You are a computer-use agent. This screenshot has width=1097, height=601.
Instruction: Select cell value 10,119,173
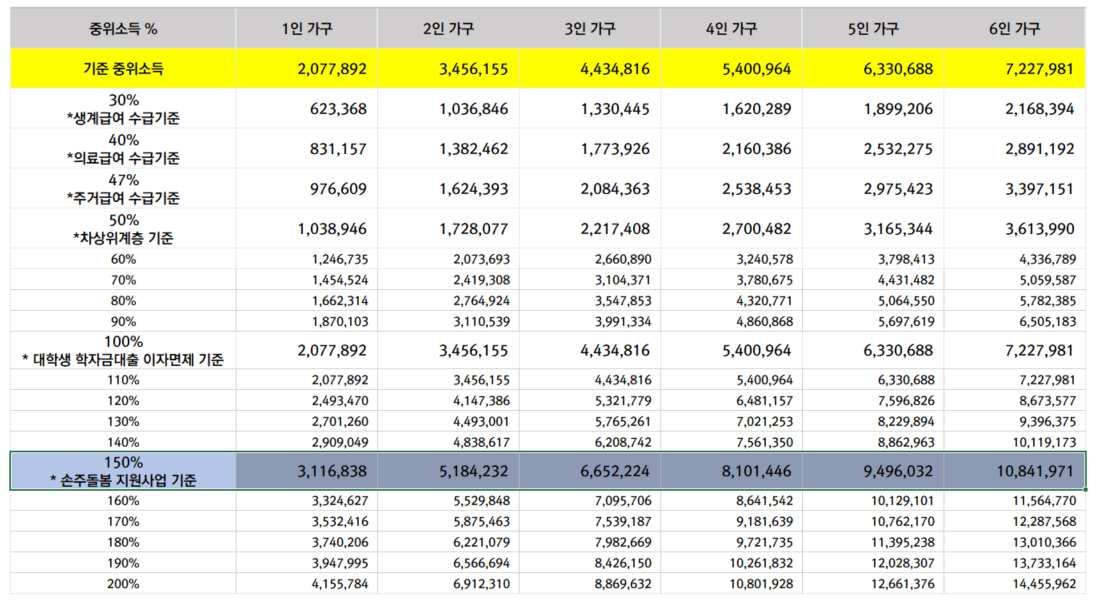(x=1045, y=443)
